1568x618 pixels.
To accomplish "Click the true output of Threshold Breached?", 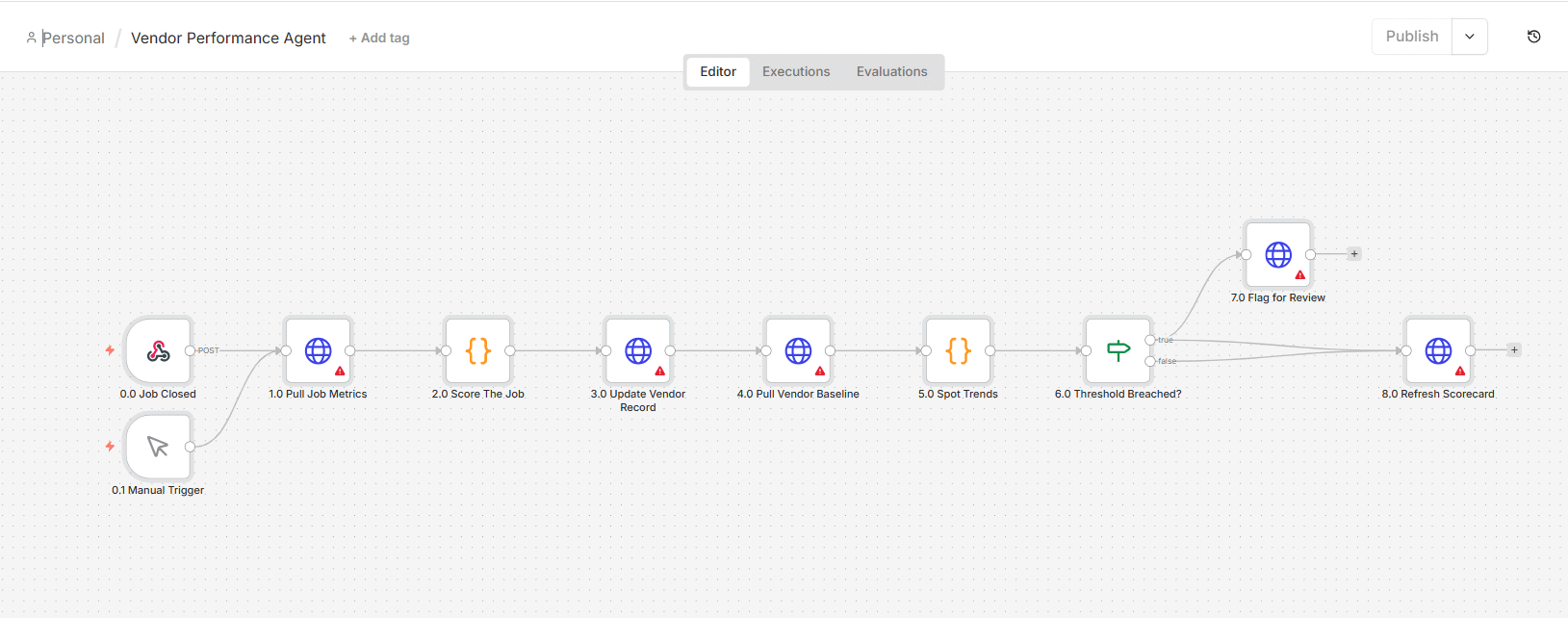I will (1150, 340).
